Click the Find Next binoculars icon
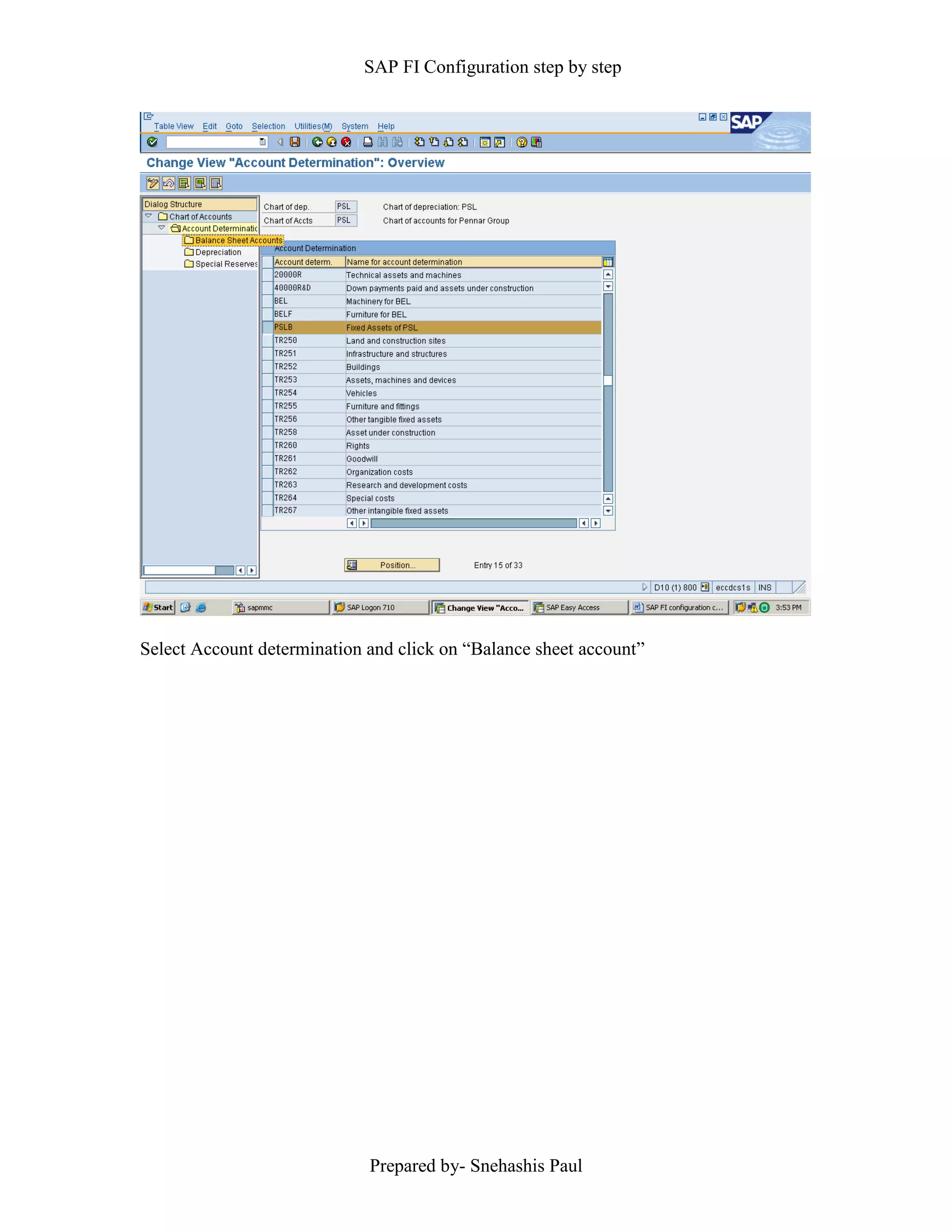 397,142
